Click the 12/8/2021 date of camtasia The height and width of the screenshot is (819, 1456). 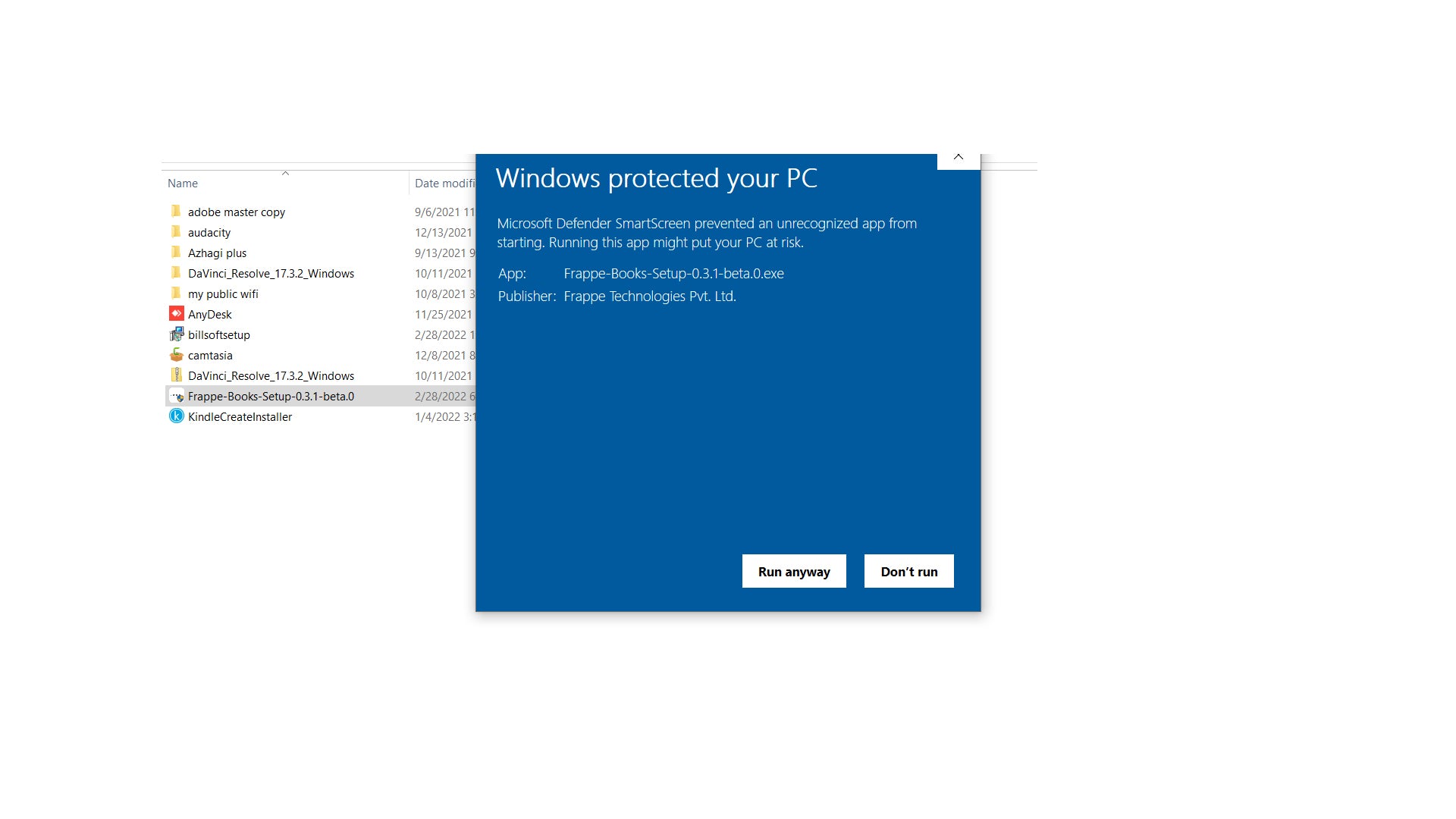[x=445, y=356]
